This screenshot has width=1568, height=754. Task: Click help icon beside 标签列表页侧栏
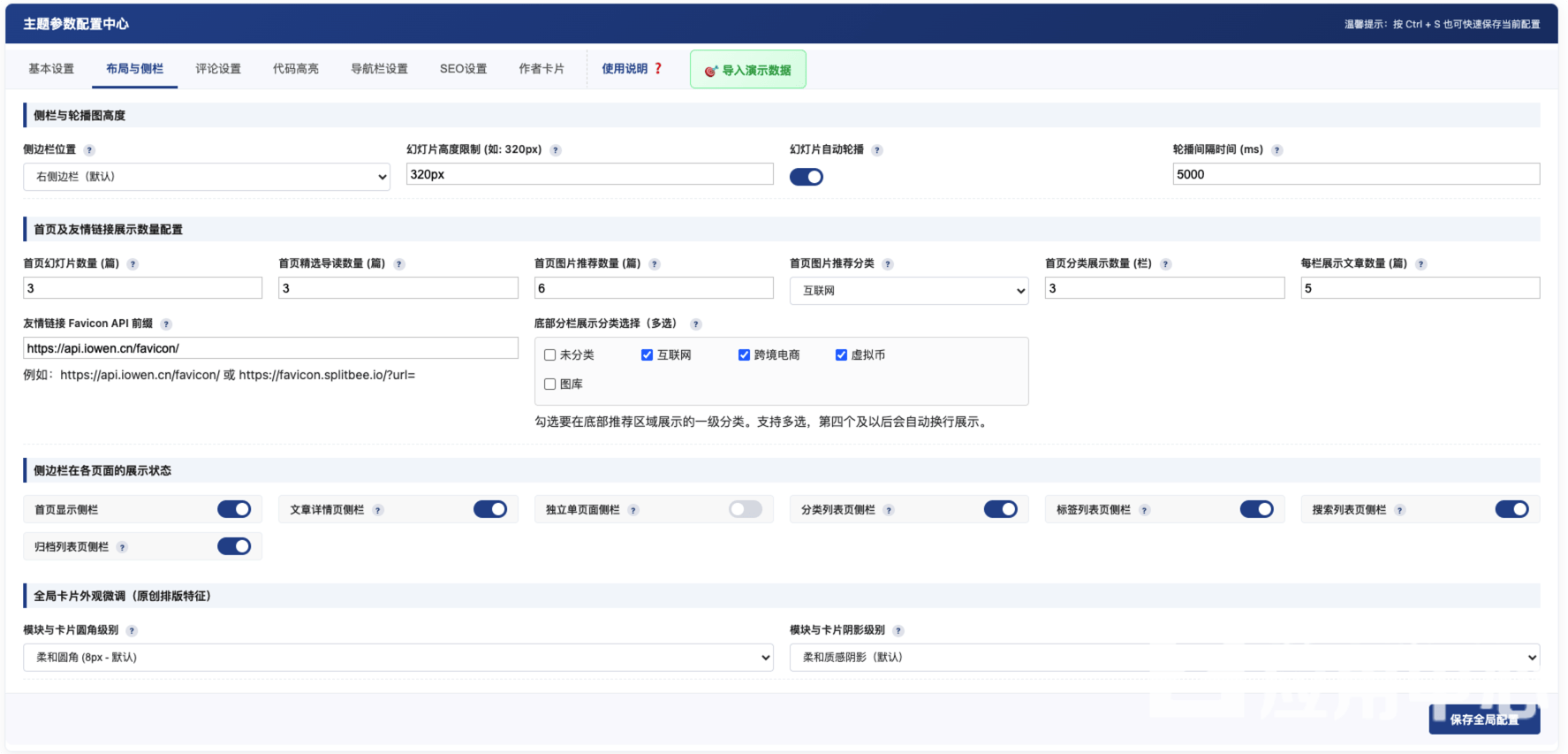tap(1145, 510)
